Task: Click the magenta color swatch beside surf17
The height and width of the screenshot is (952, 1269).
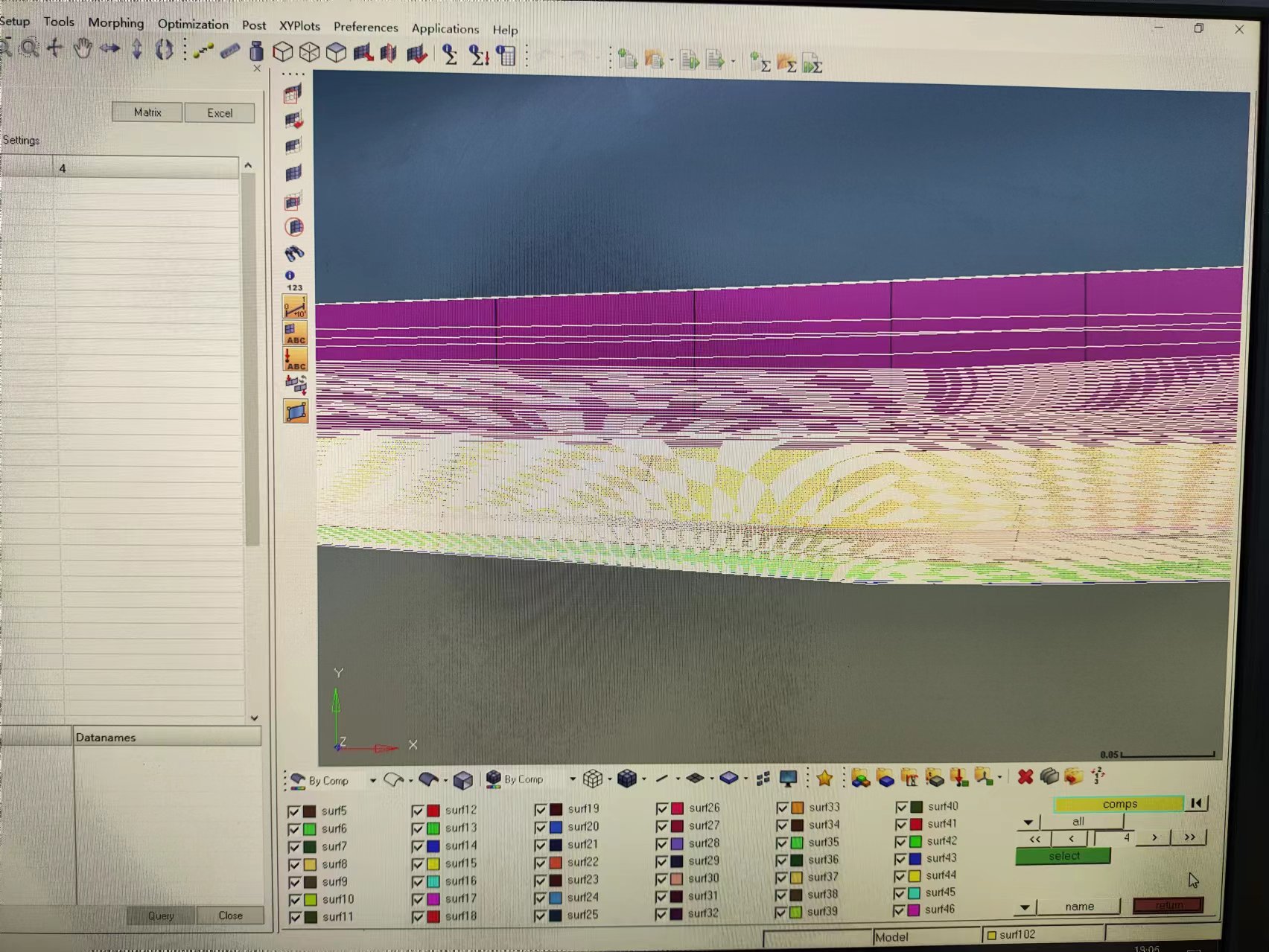Action: click(433, 899)
